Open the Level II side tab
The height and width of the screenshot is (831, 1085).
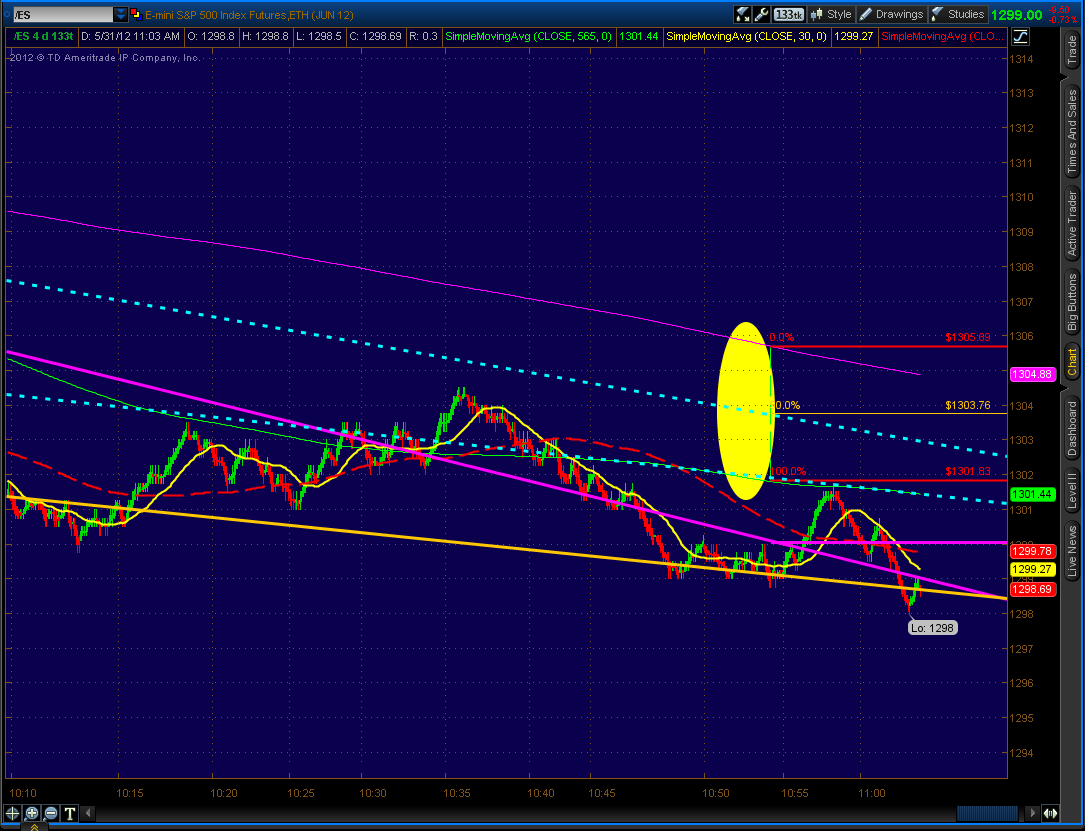pyautogui.click(x=1072, y=490)
